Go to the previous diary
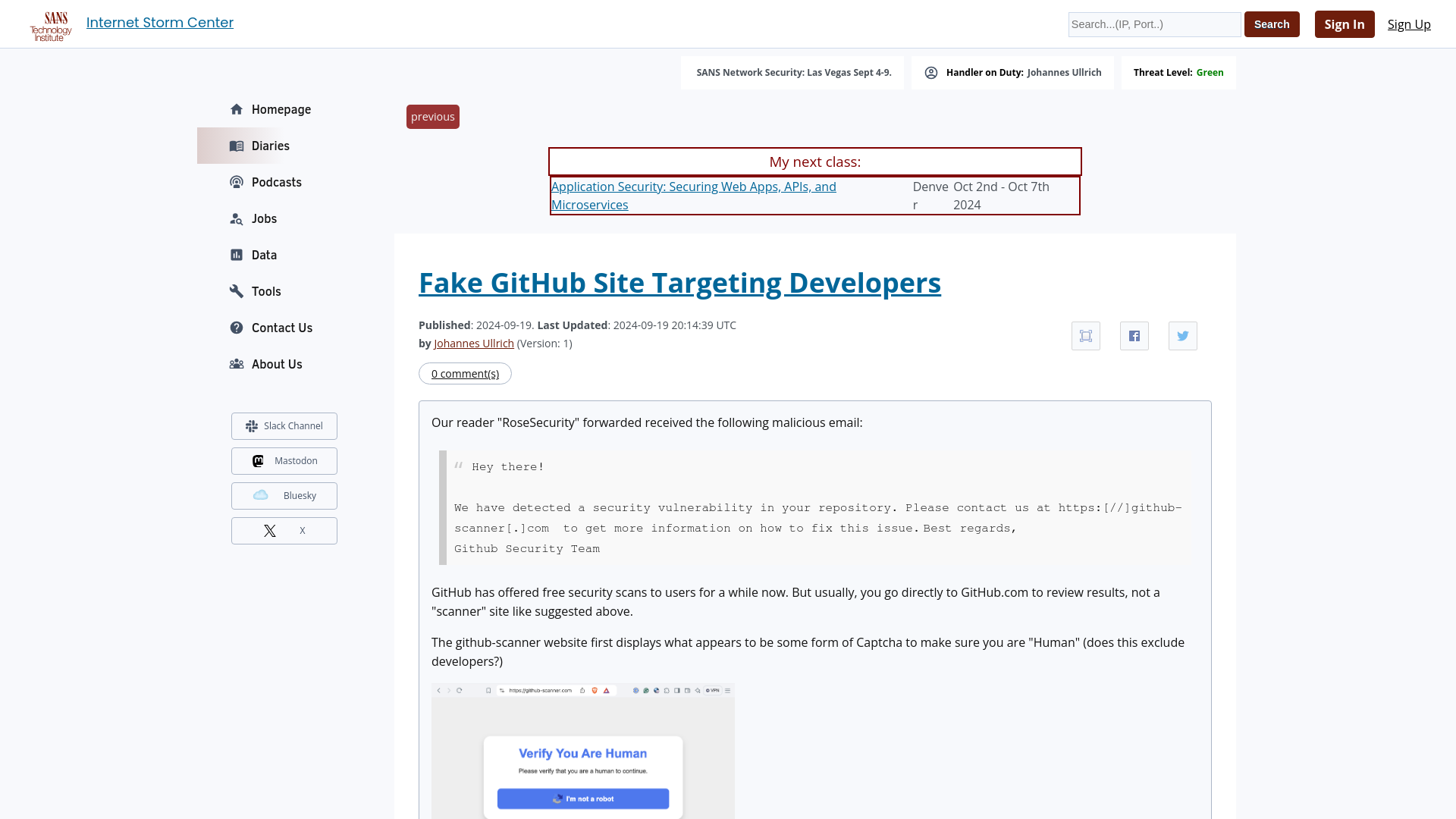 [x=433, y=117]
